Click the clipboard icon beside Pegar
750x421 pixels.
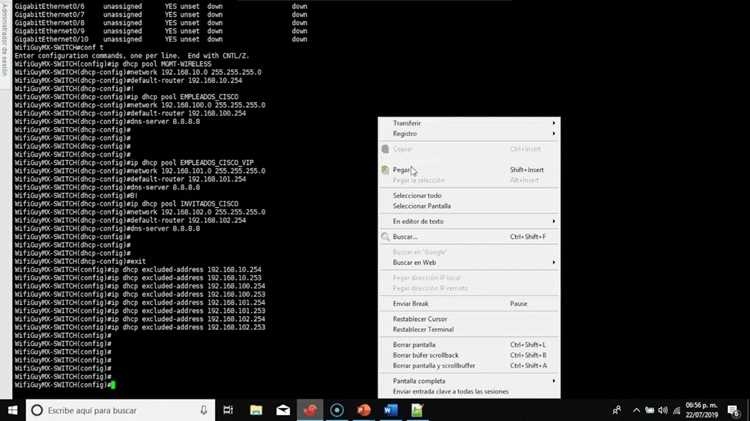(x=386, y=170)
